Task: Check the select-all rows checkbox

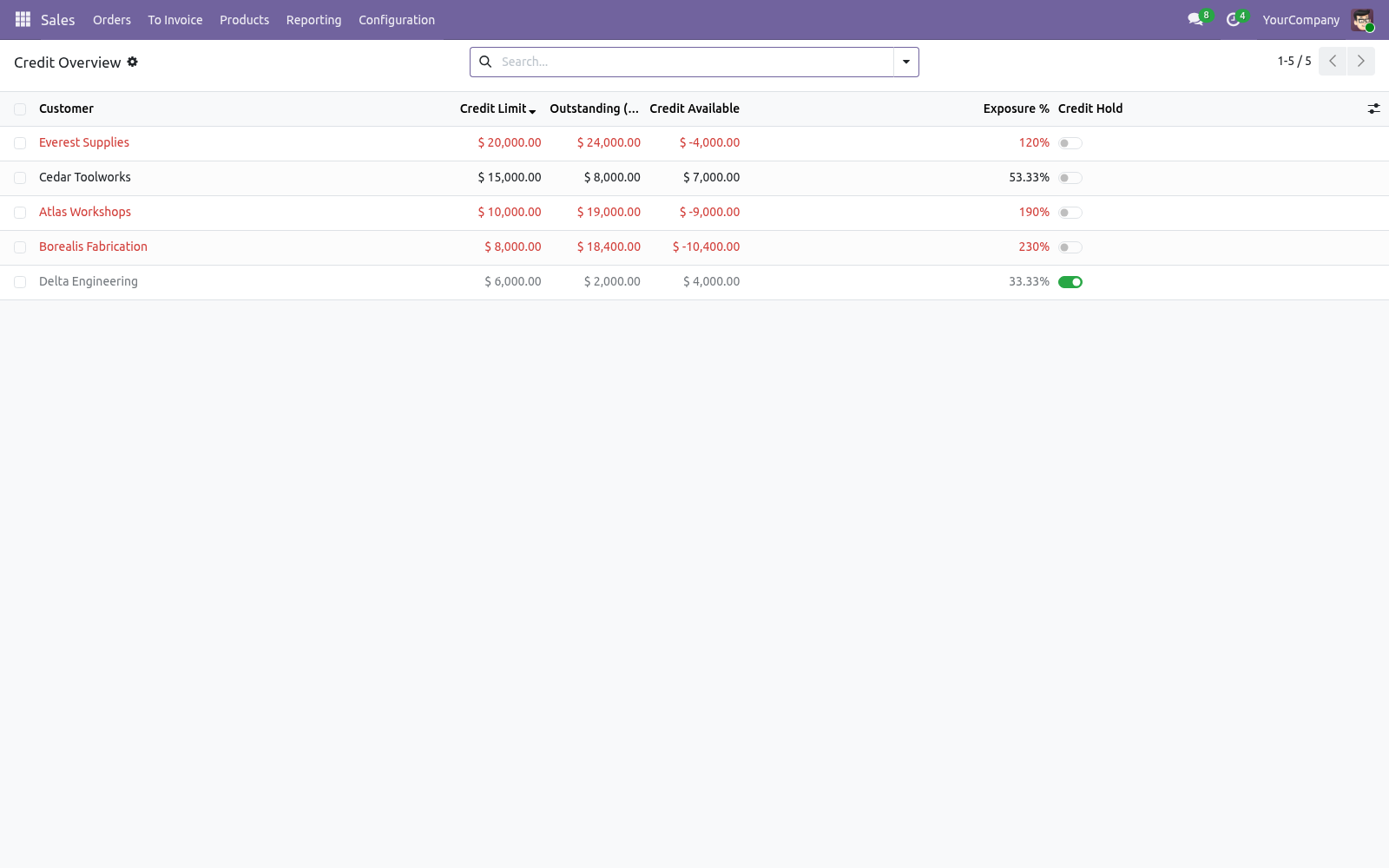Action: tap(20, 109)
